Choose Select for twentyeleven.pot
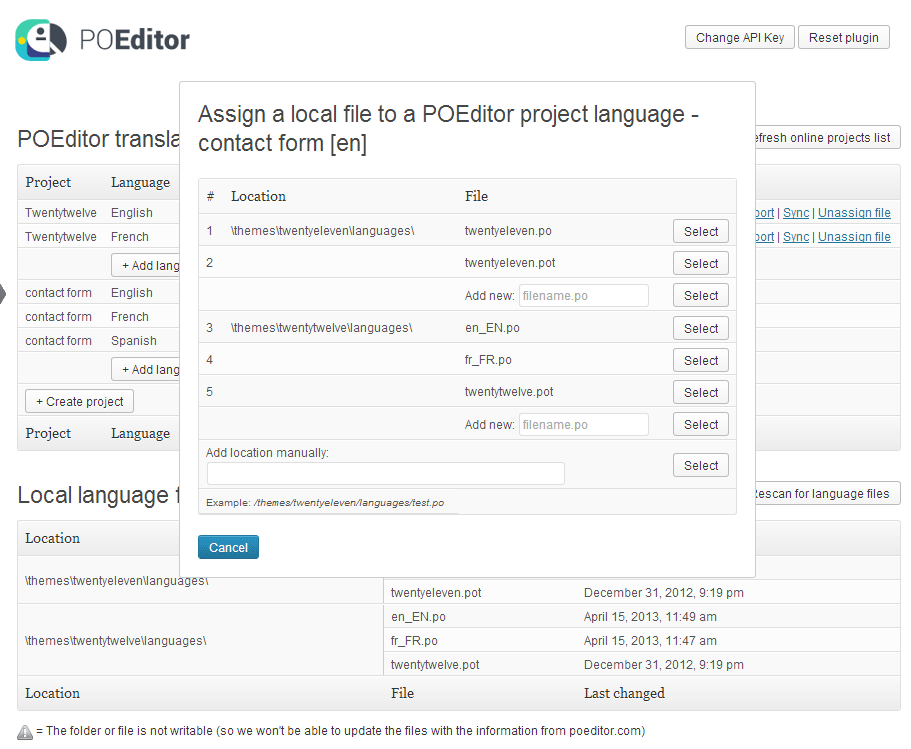The image size is (911, 749). pos(700,264)
